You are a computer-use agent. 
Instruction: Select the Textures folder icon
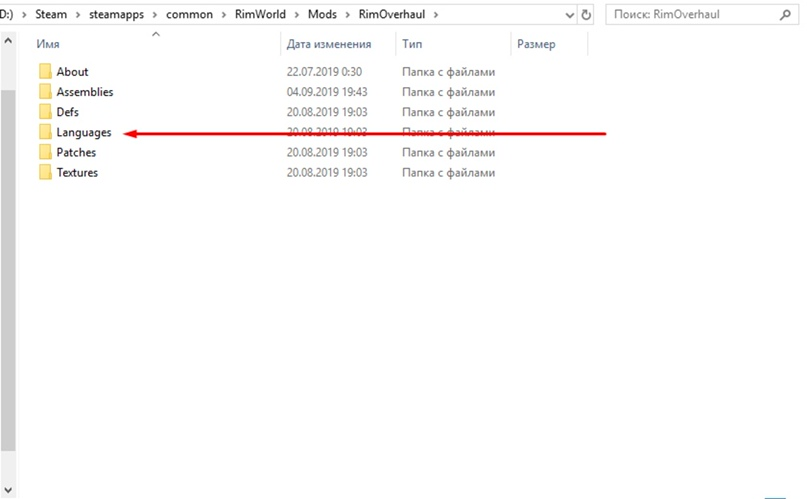click(x=45, y=172)
